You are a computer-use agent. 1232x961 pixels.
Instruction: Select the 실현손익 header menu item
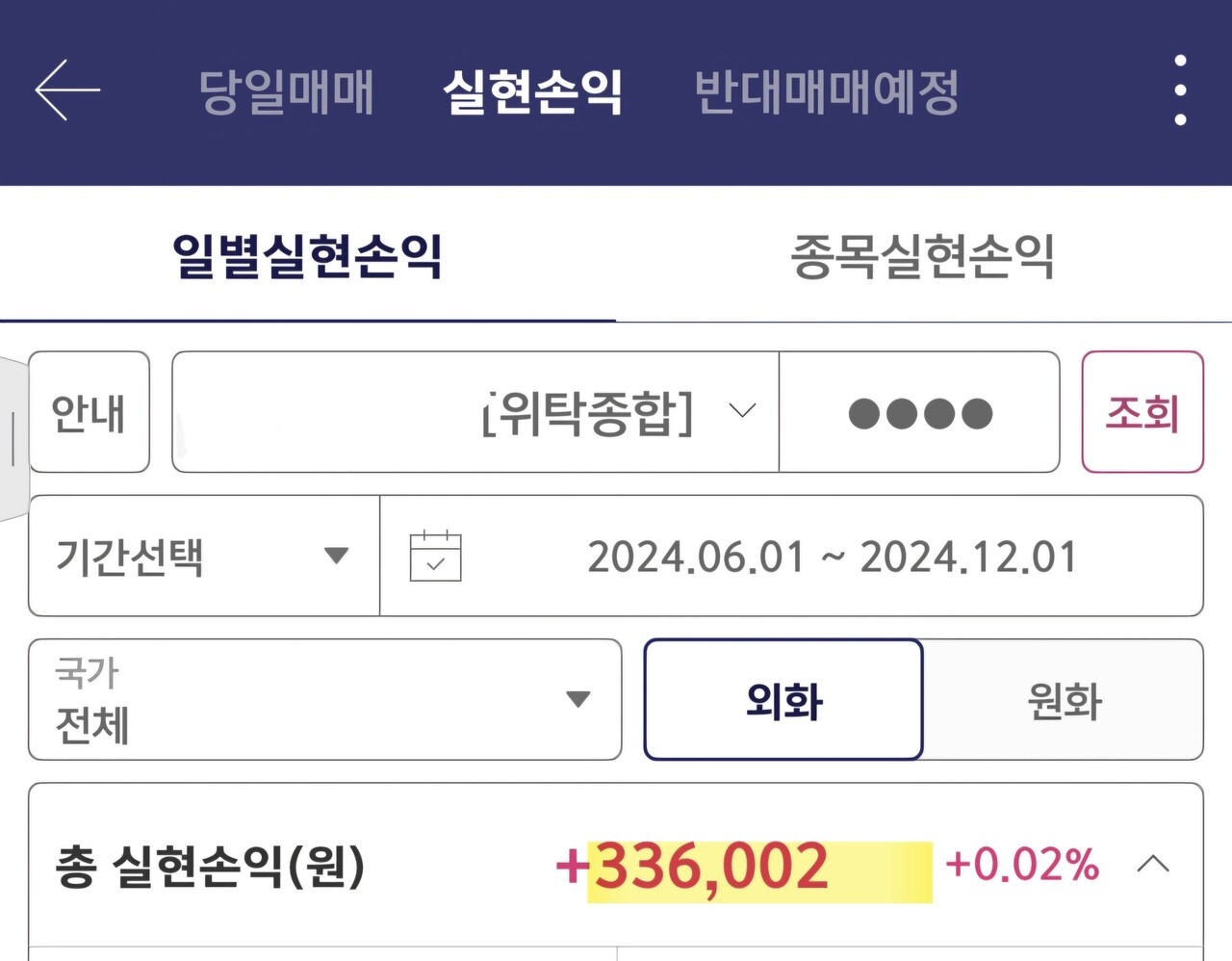[x=534, y=91]
